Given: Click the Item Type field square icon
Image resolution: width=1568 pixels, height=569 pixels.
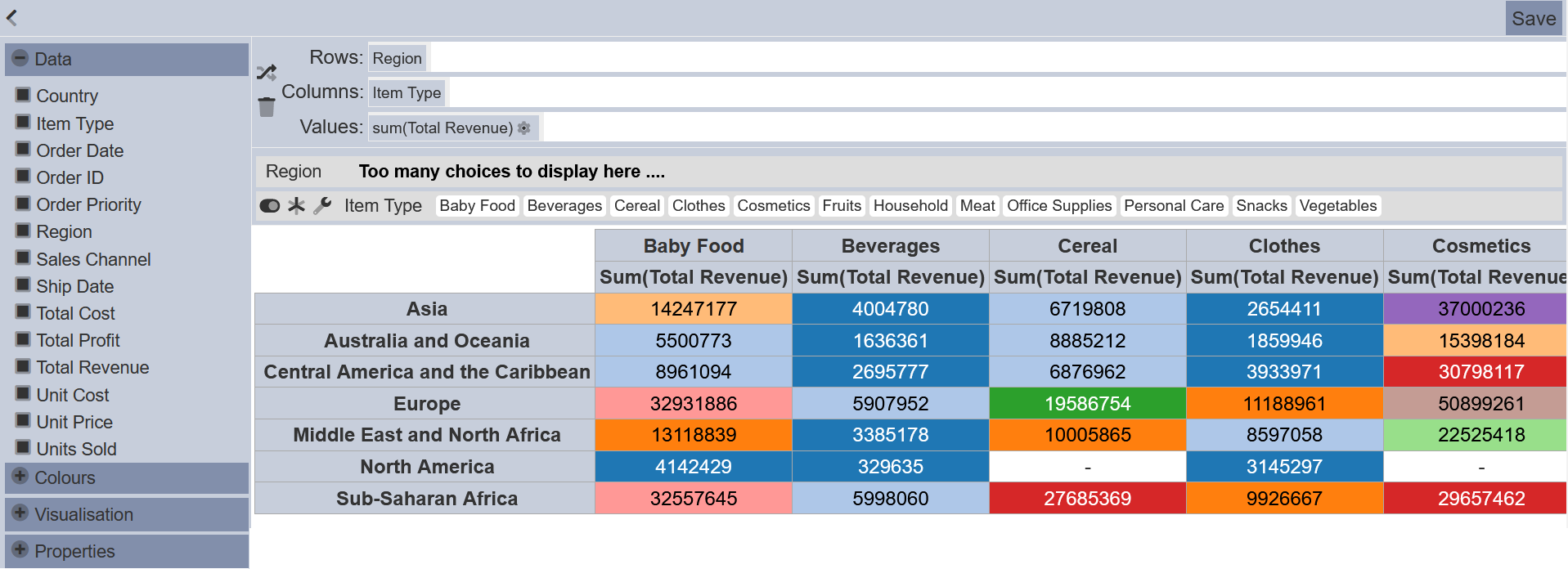Looking at the screenshot, I should [x=23, y=123].
